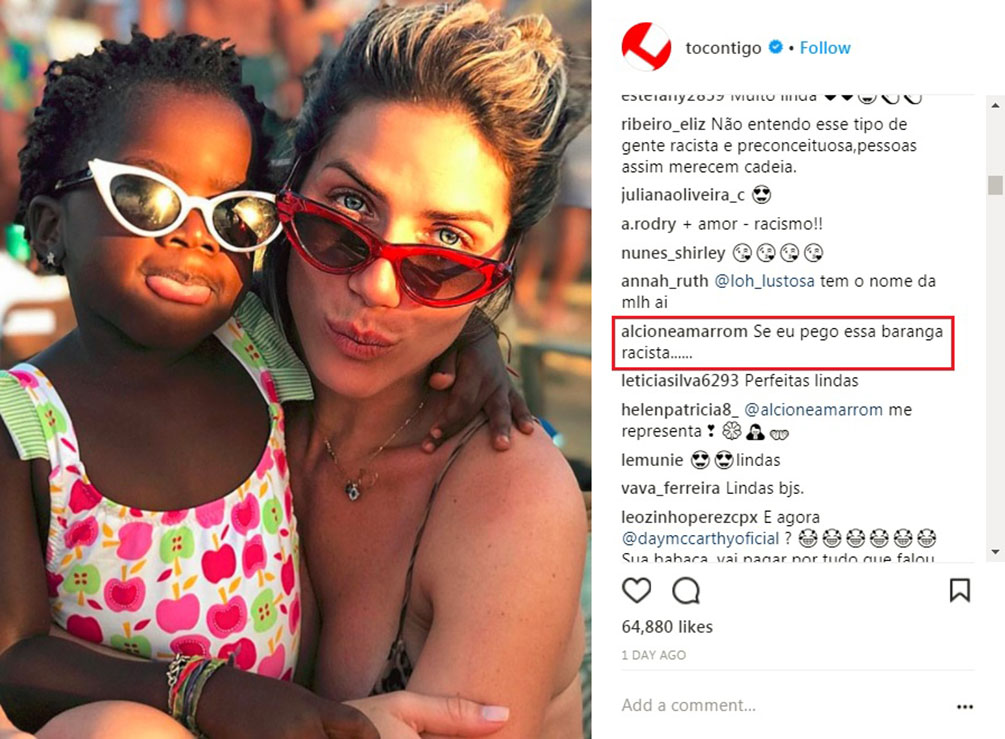Click the @alcioneamarrom mention in helenpatricia8_'s reply
Screen dimensions: 1005x739
pyautogui.click(x=813, y=410)
